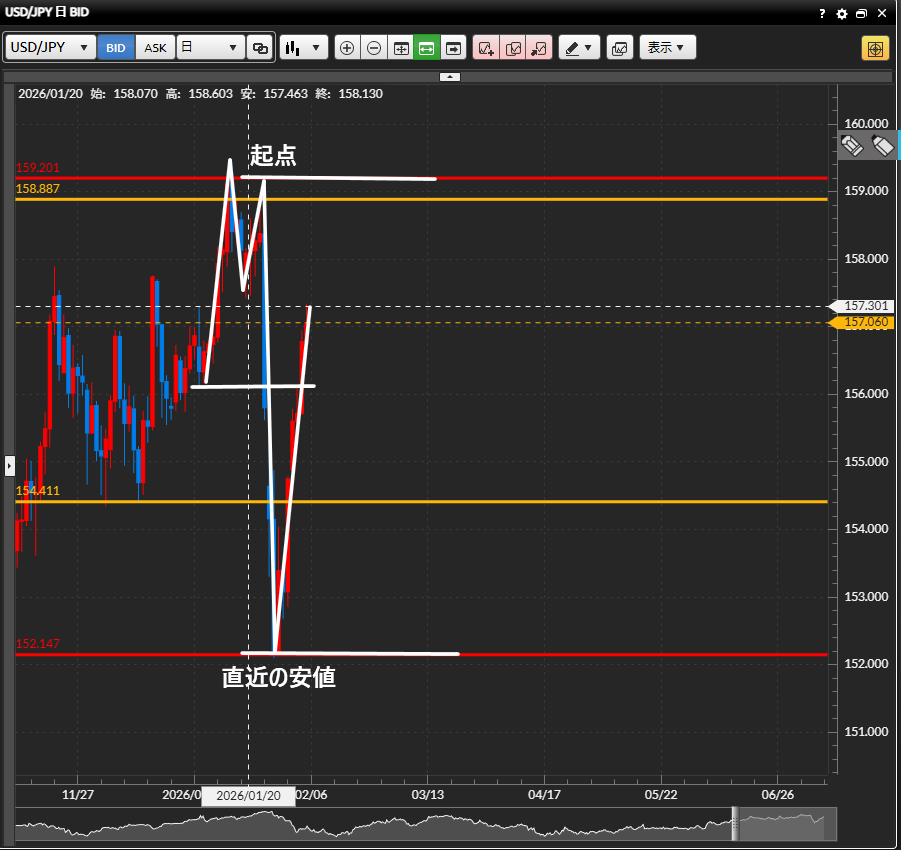This screenshot has height=850, width=901.
Task: Open the 日 timeframe dropdown
Action: pyautogui.click(x=210, y=48)
